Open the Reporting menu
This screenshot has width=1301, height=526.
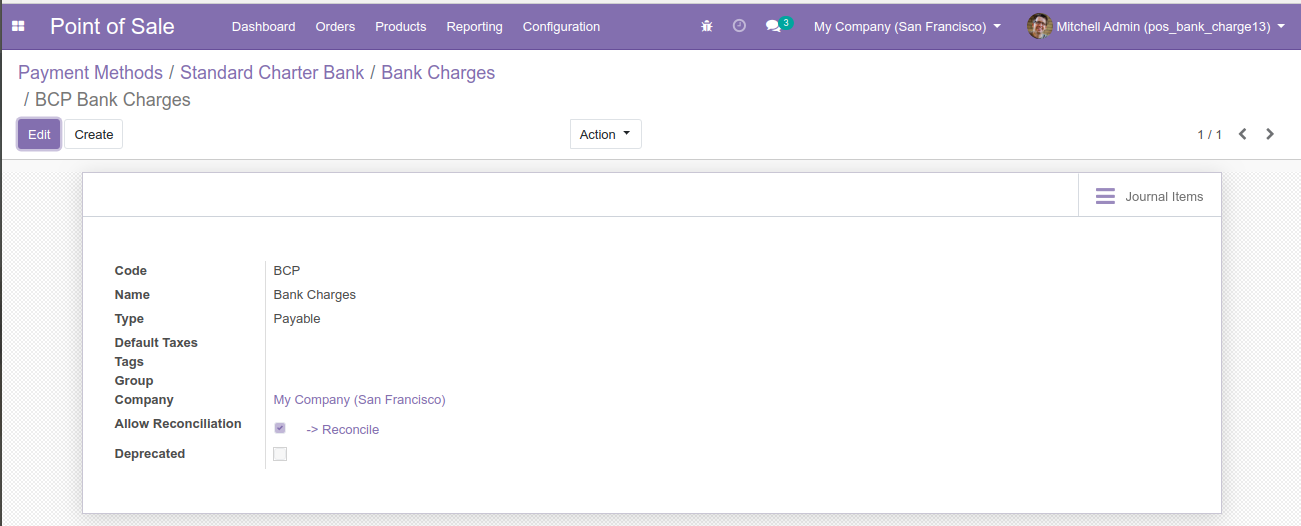point(475,26)
